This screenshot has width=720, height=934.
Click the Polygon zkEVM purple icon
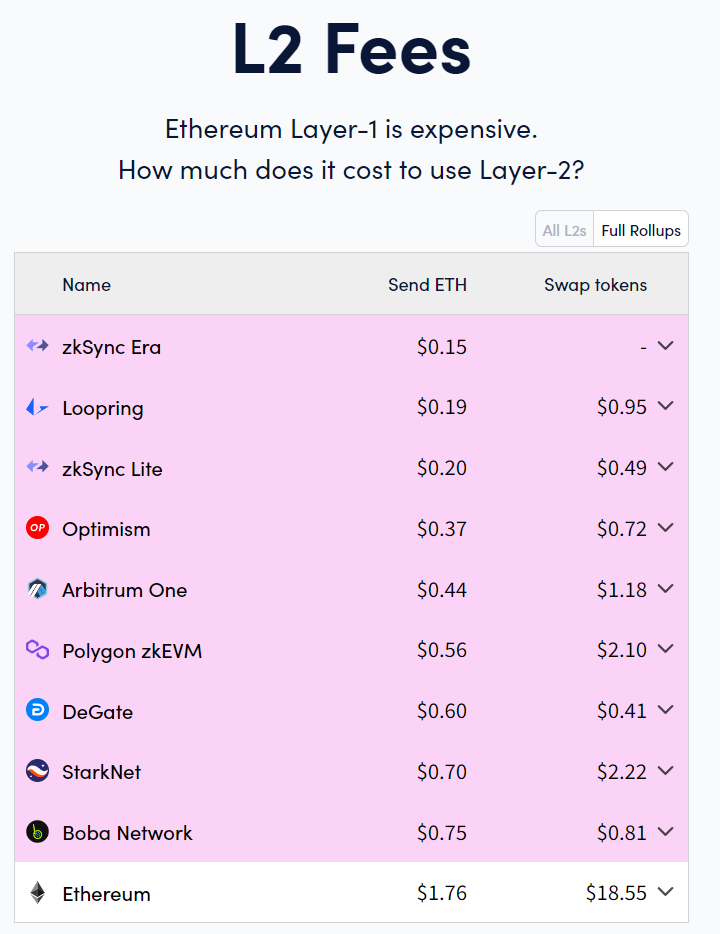pos(37,650)
